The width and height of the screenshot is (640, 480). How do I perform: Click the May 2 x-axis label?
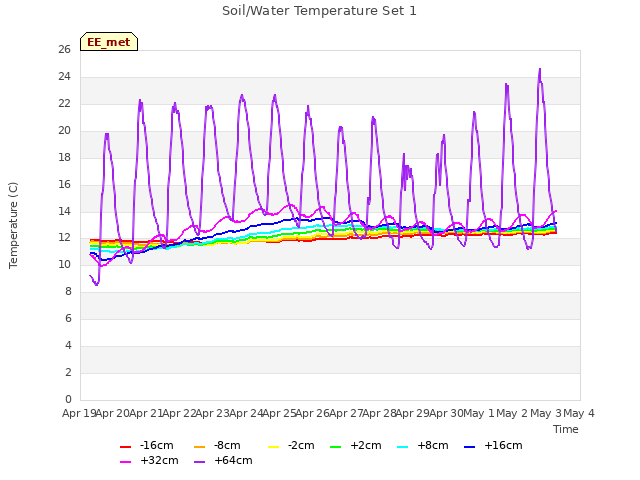(513, 413)
